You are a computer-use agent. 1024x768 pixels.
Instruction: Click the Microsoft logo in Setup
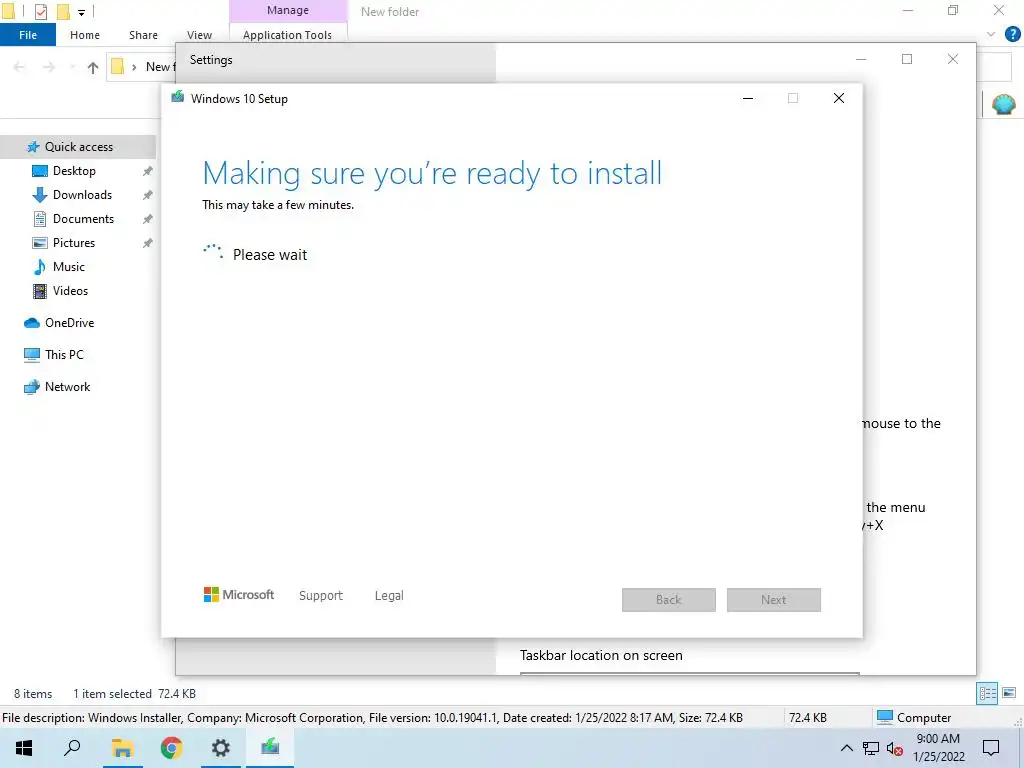click(239, 595)
